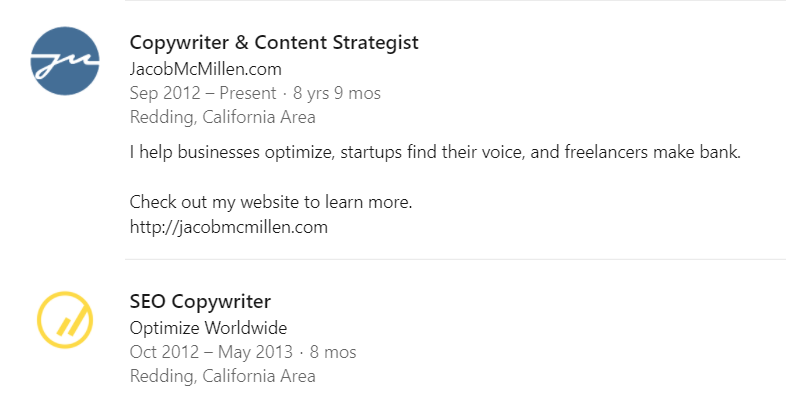Click the JacobMcMillen.com company name
786x407 pixels.
206,69
